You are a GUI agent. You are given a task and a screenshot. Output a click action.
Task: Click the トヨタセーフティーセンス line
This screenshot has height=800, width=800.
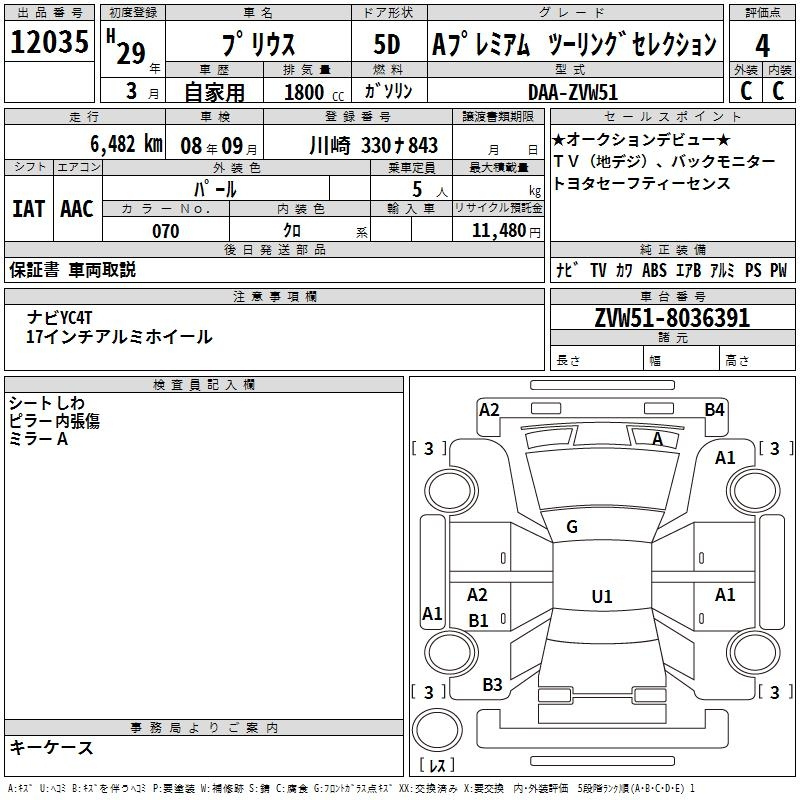point(641,183)
